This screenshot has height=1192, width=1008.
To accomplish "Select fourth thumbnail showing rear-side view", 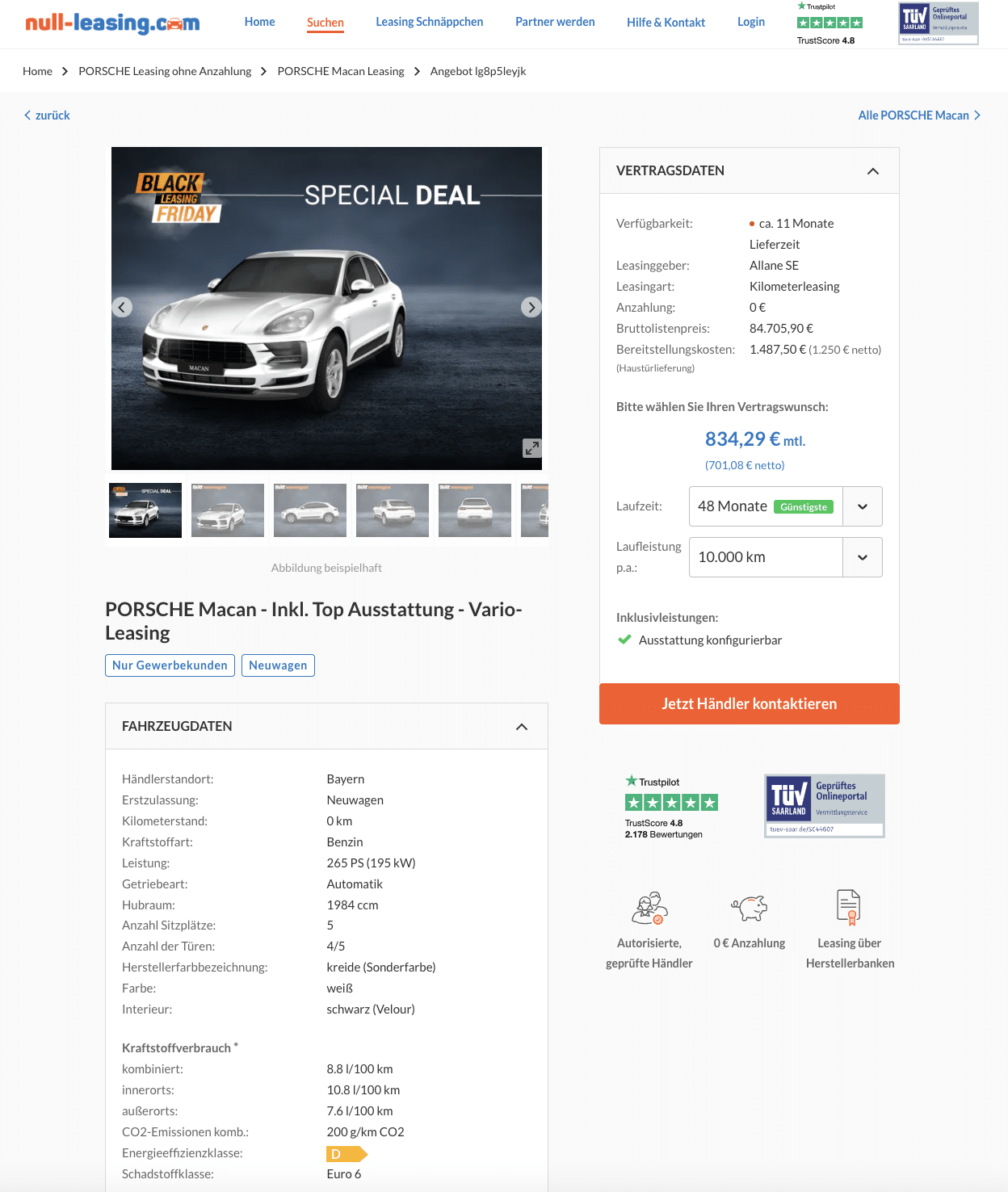I will pos(393,510).
